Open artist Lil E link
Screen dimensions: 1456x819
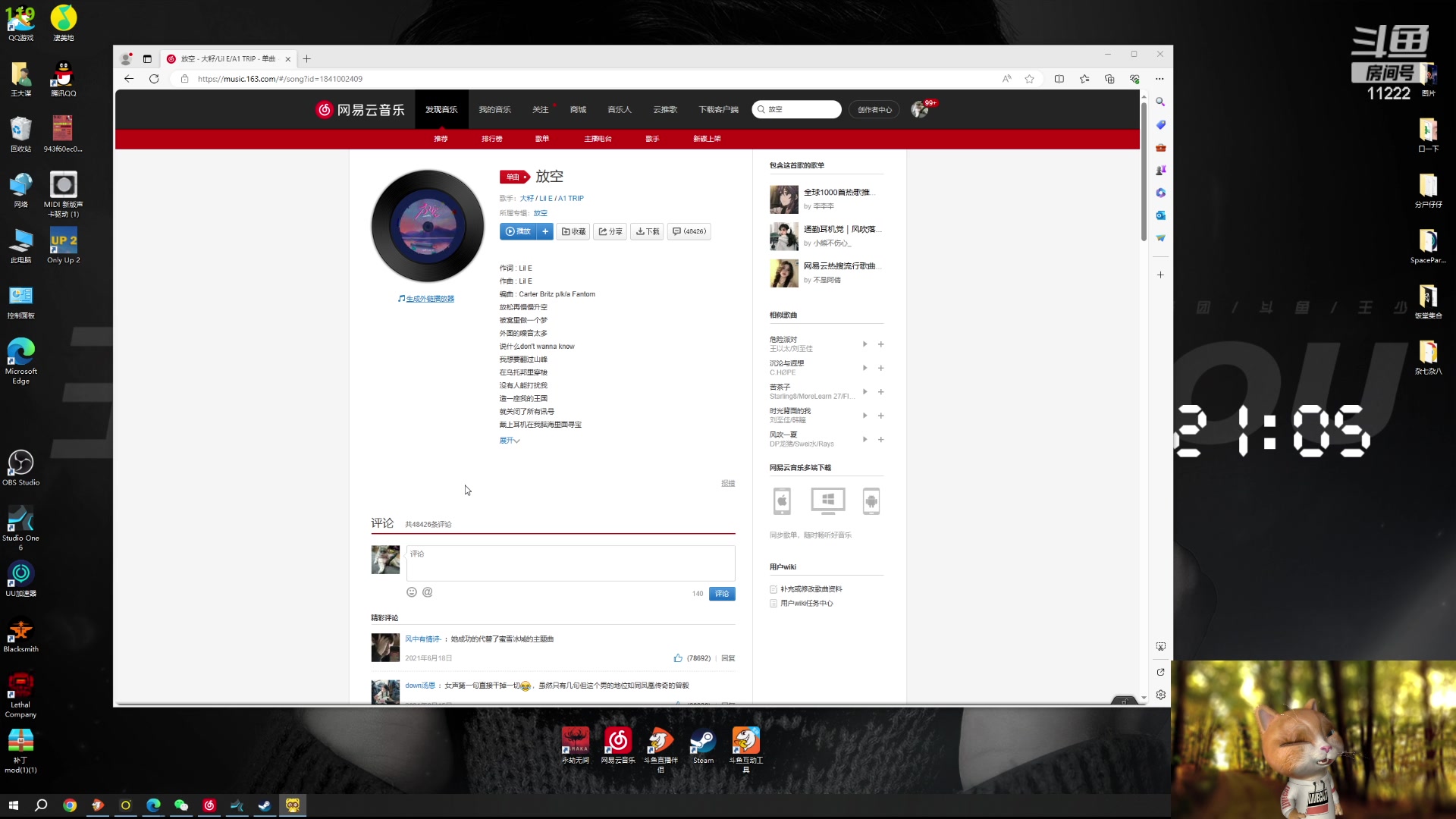point(546,199)
